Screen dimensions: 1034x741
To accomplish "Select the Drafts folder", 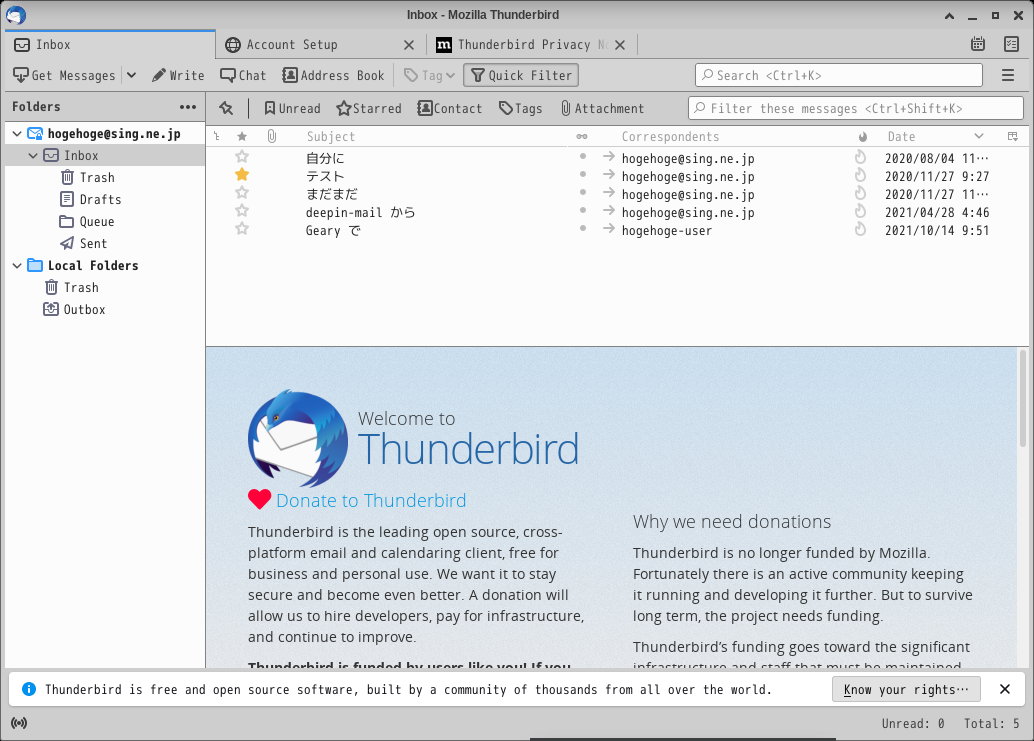I will click(x=91, y=199).
